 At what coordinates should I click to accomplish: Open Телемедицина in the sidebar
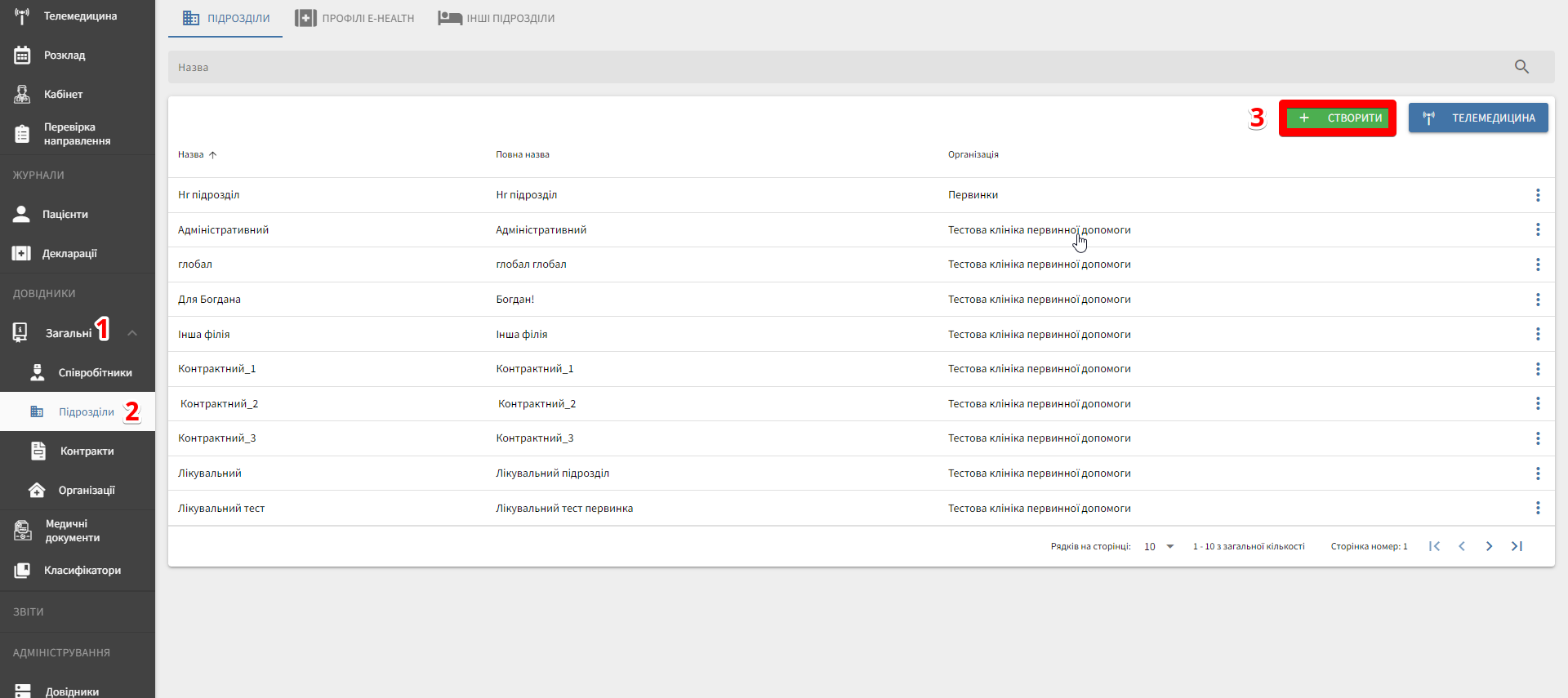pyautogui.click(x=79, y=16)
